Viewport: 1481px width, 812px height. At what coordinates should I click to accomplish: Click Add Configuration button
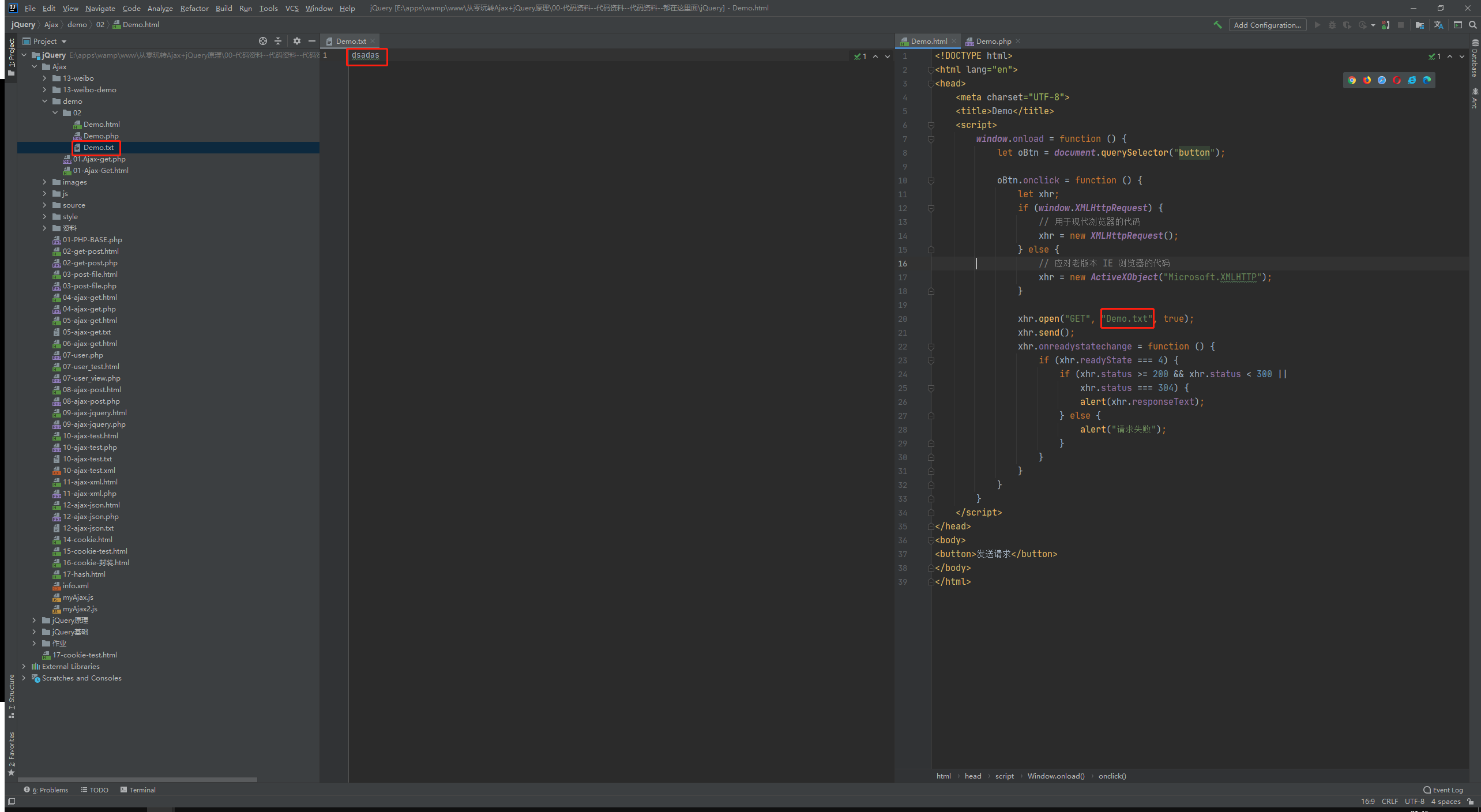pos(1267,25)
